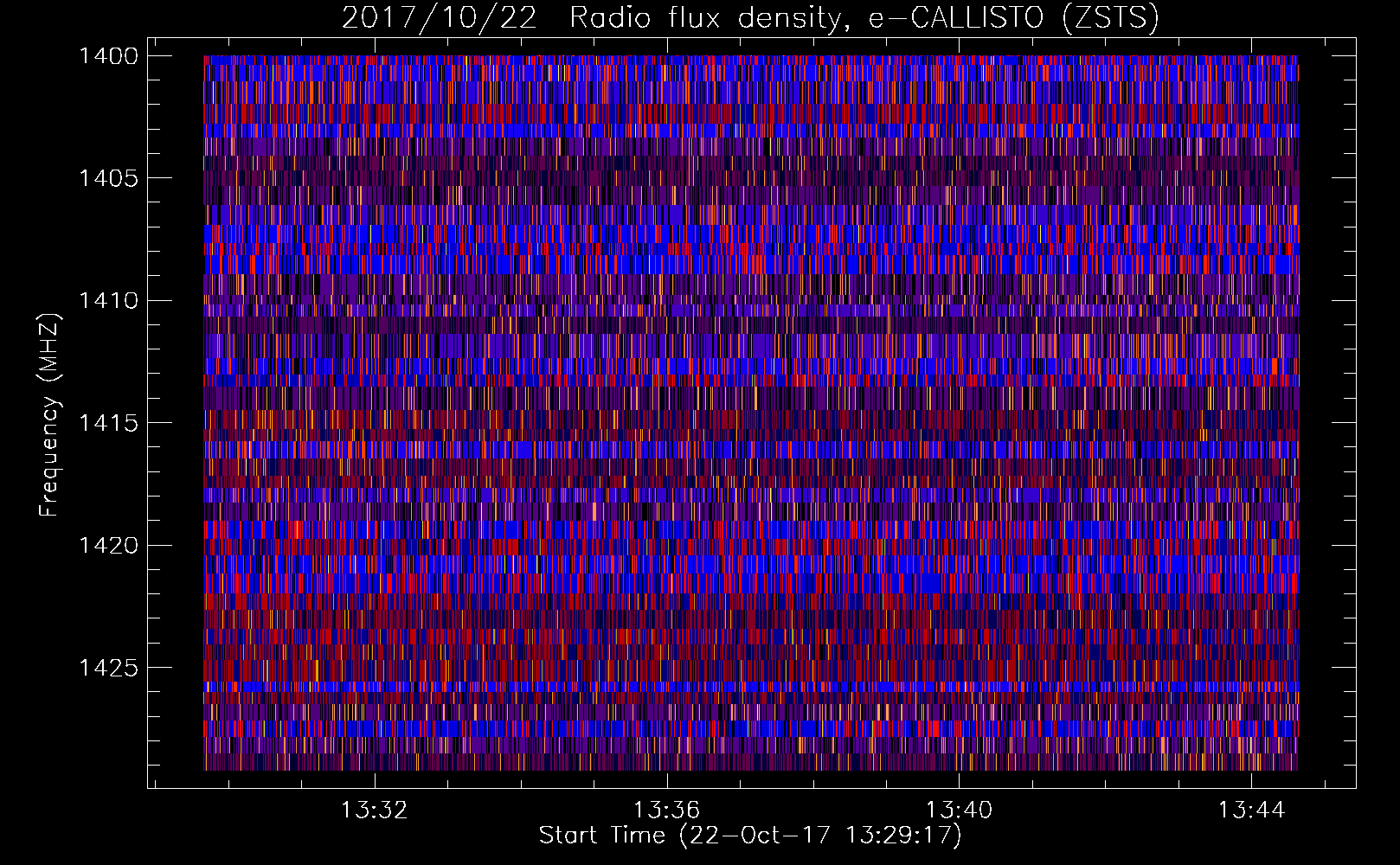Click the '13:36' time axis label
Screen dimensions: 1400x865
tap(666, 811)
